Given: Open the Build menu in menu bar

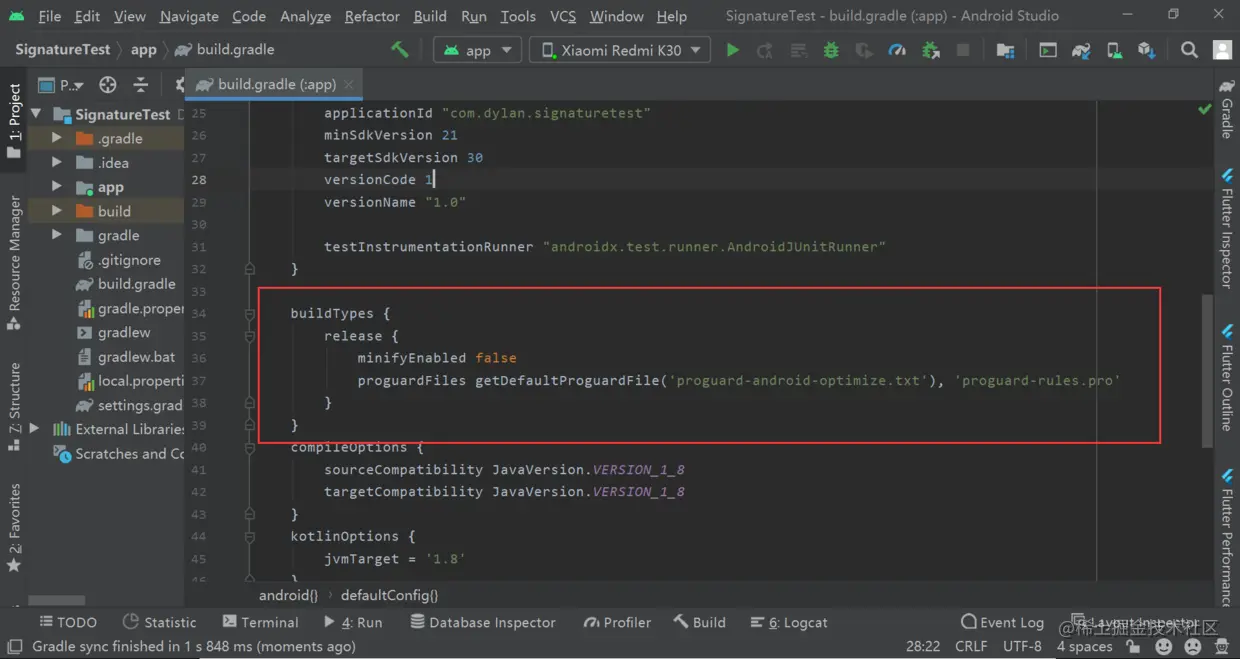Looking at the screenshot, I should tap(430, 16).
